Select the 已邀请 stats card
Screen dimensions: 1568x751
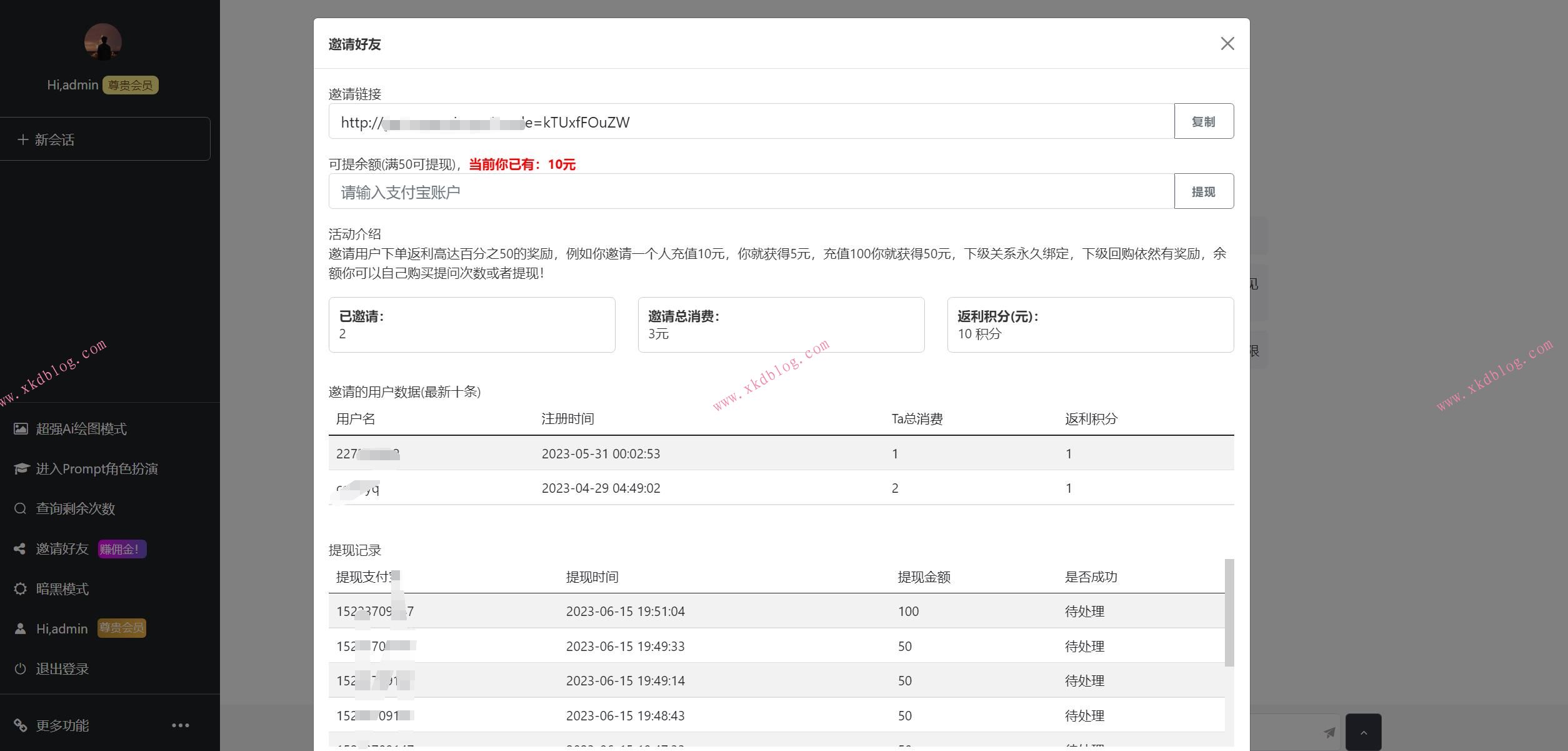click(472, 325)
